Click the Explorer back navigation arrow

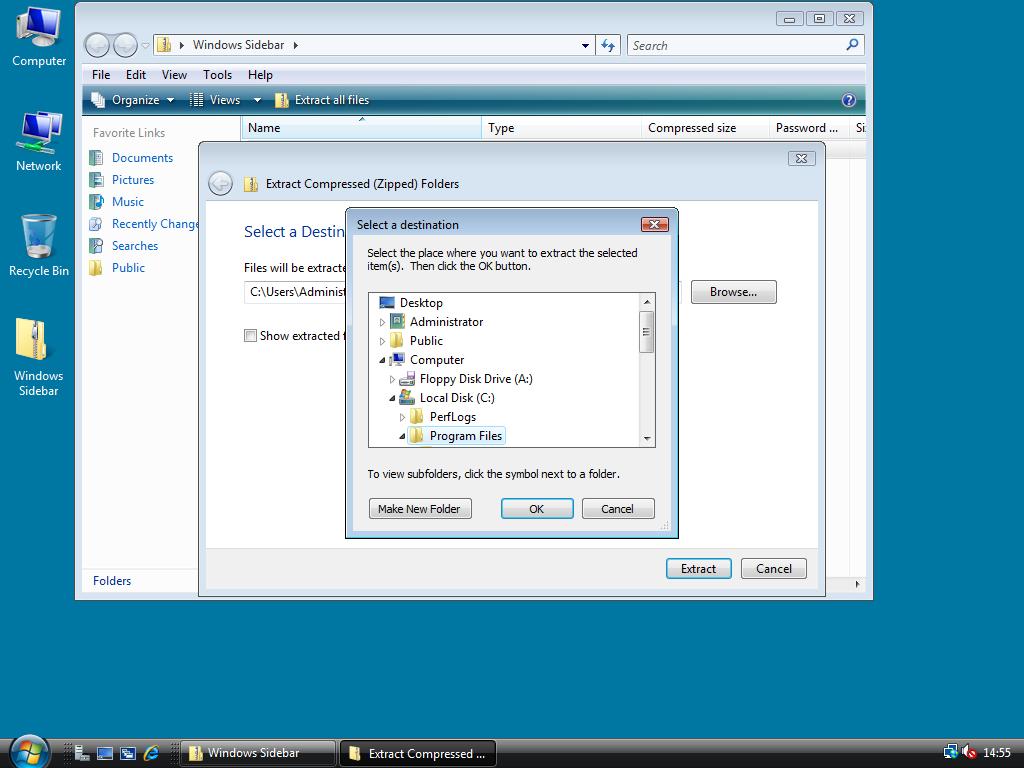(x=97, y=45)
